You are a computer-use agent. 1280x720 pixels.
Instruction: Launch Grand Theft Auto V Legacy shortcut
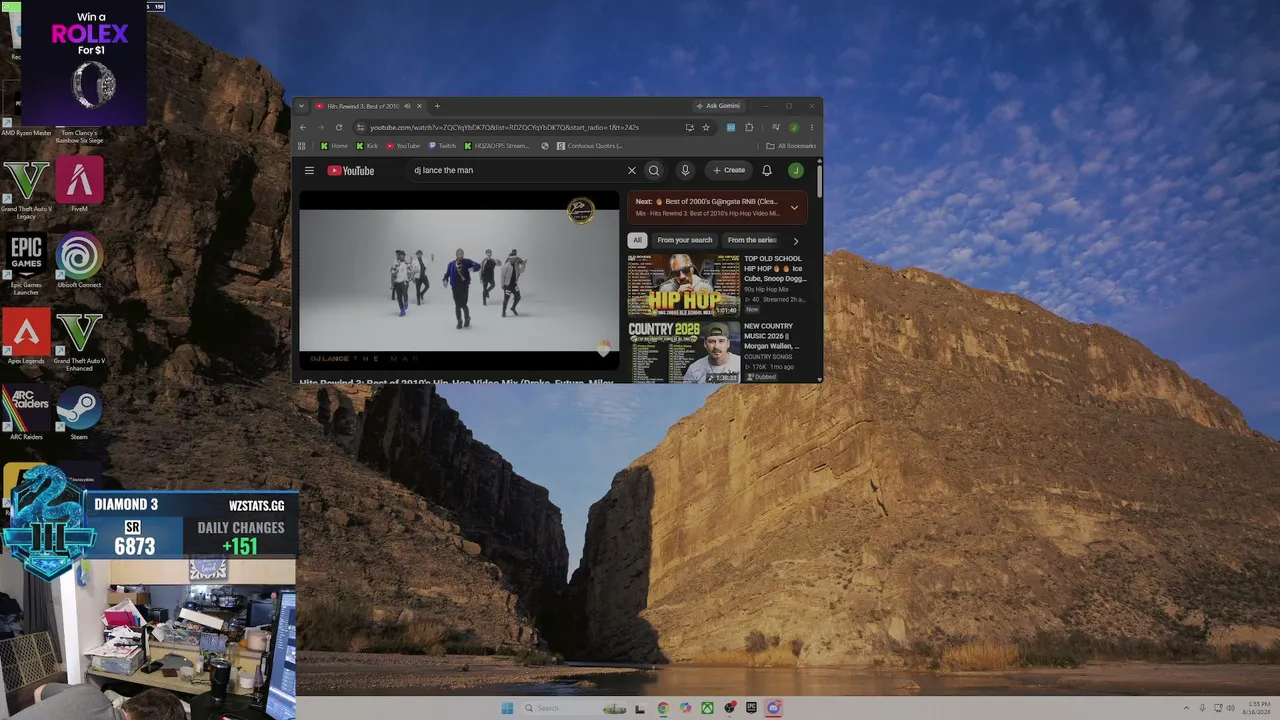coord(26,189)
